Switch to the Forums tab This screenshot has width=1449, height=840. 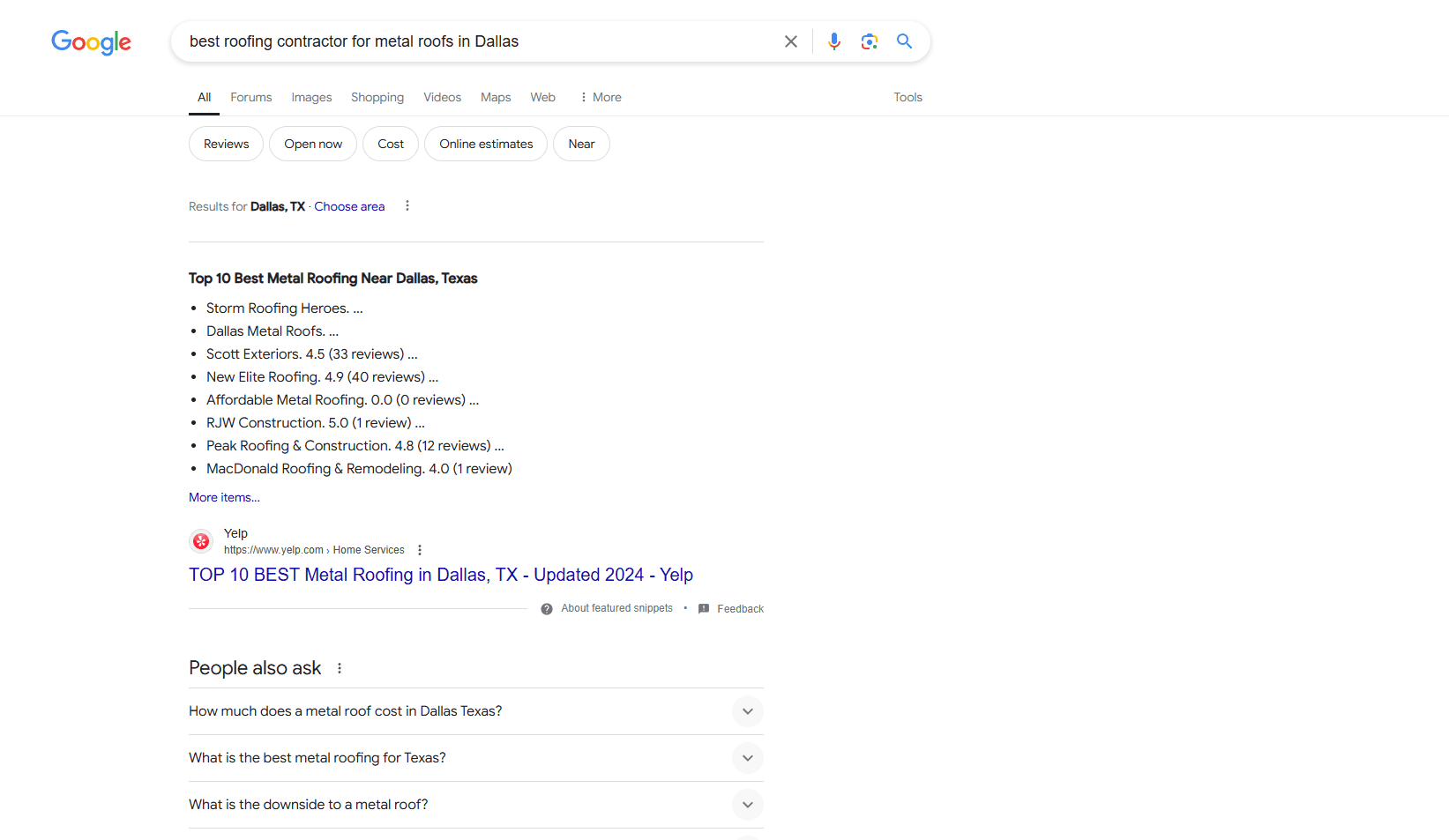point(251,97)
